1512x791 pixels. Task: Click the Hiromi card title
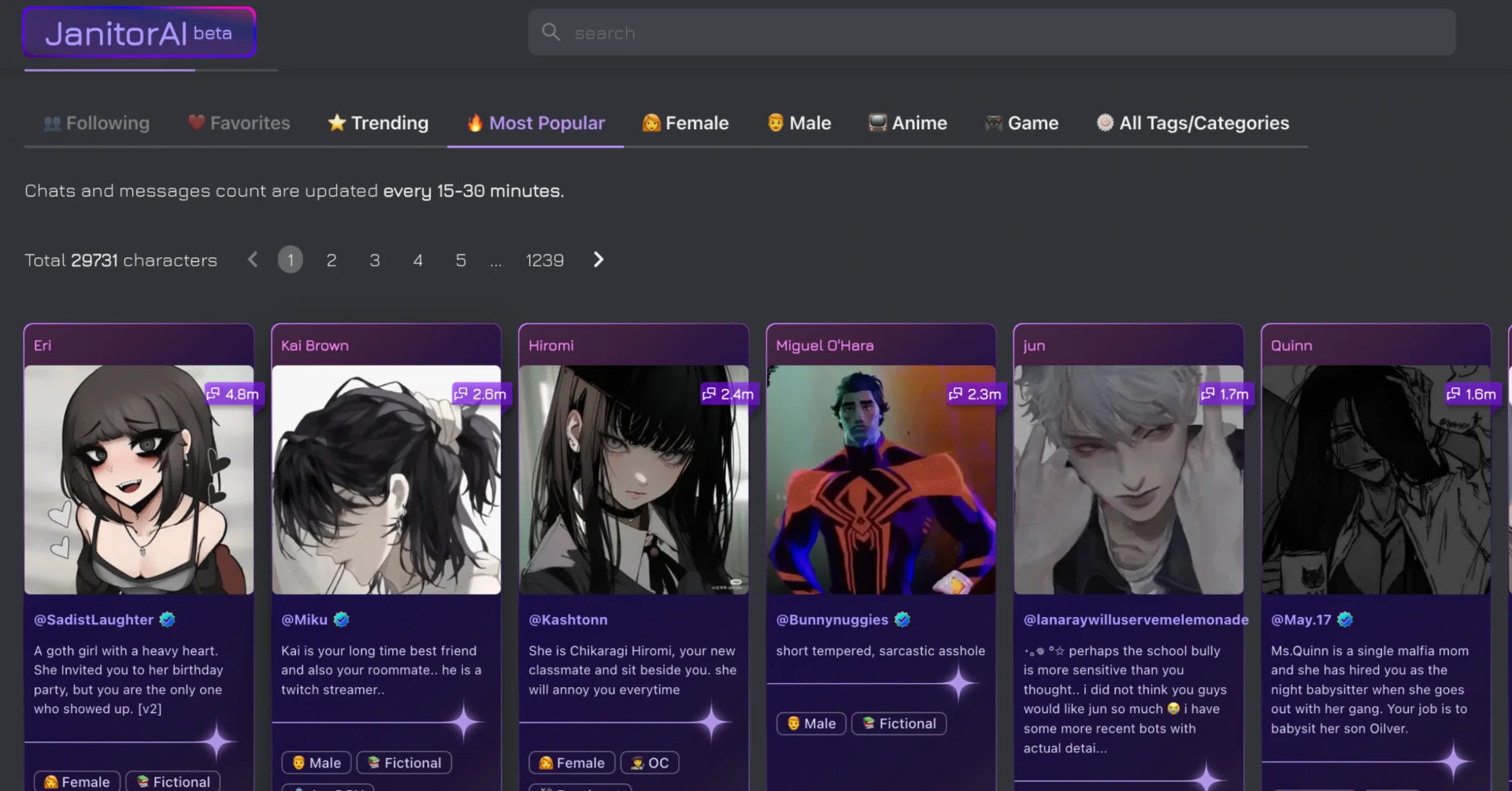[551, 346]
